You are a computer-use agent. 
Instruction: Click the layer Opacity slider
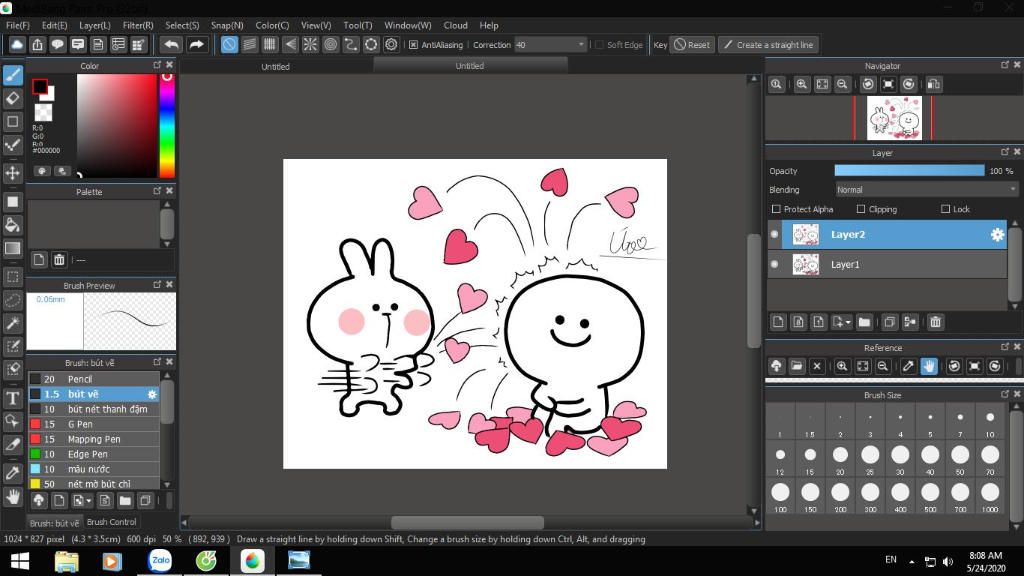[909, 170]
